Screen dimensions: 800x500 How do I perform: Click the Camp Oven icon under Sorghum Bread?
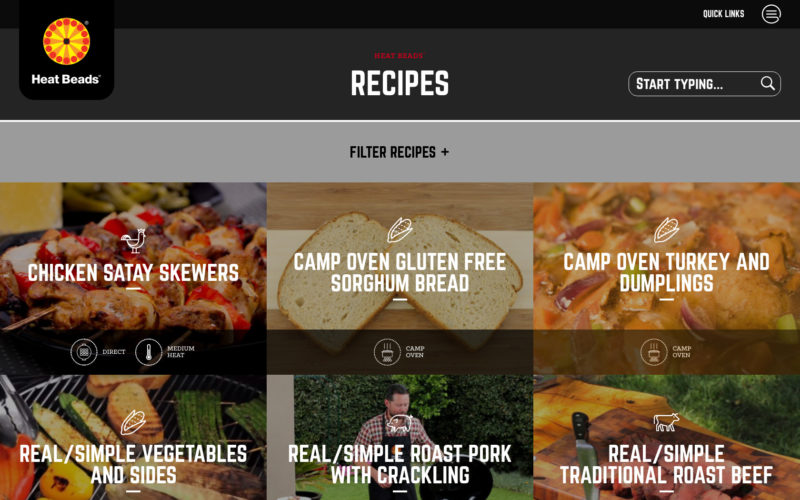point(387,352)
